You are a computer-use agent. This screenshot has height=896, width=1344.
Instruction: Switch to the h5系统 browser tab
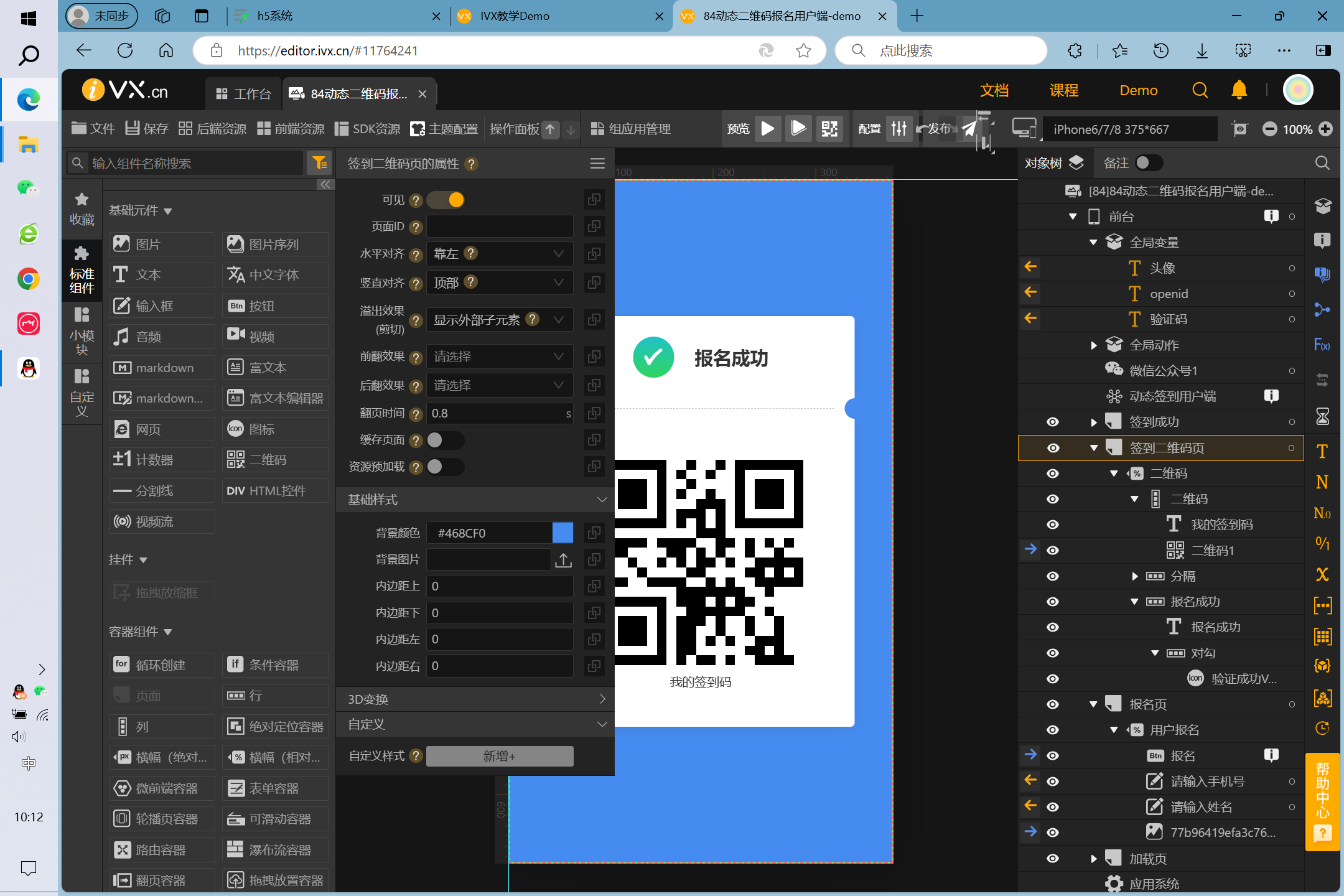point(336,16)
